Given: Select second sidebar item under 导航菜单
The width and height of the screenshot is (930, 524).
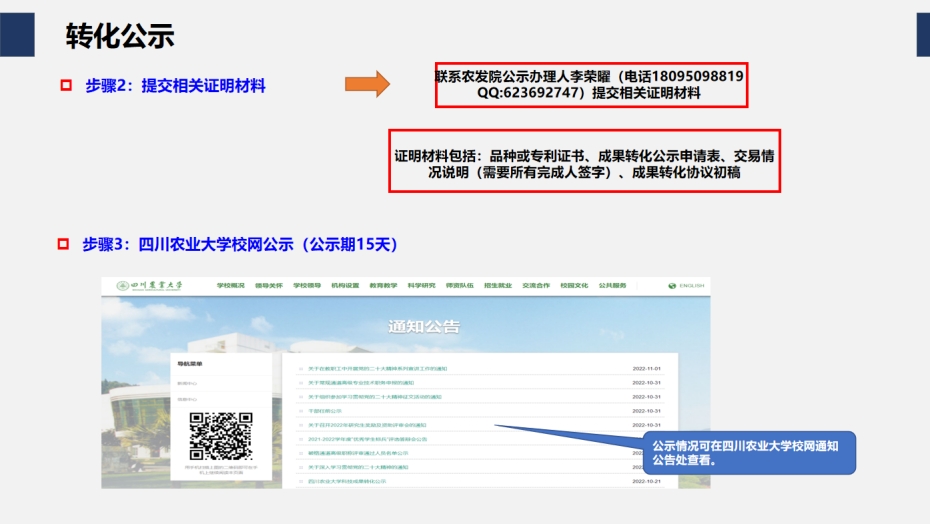Looking at the screenshot, I should click(x=187, y=399).
